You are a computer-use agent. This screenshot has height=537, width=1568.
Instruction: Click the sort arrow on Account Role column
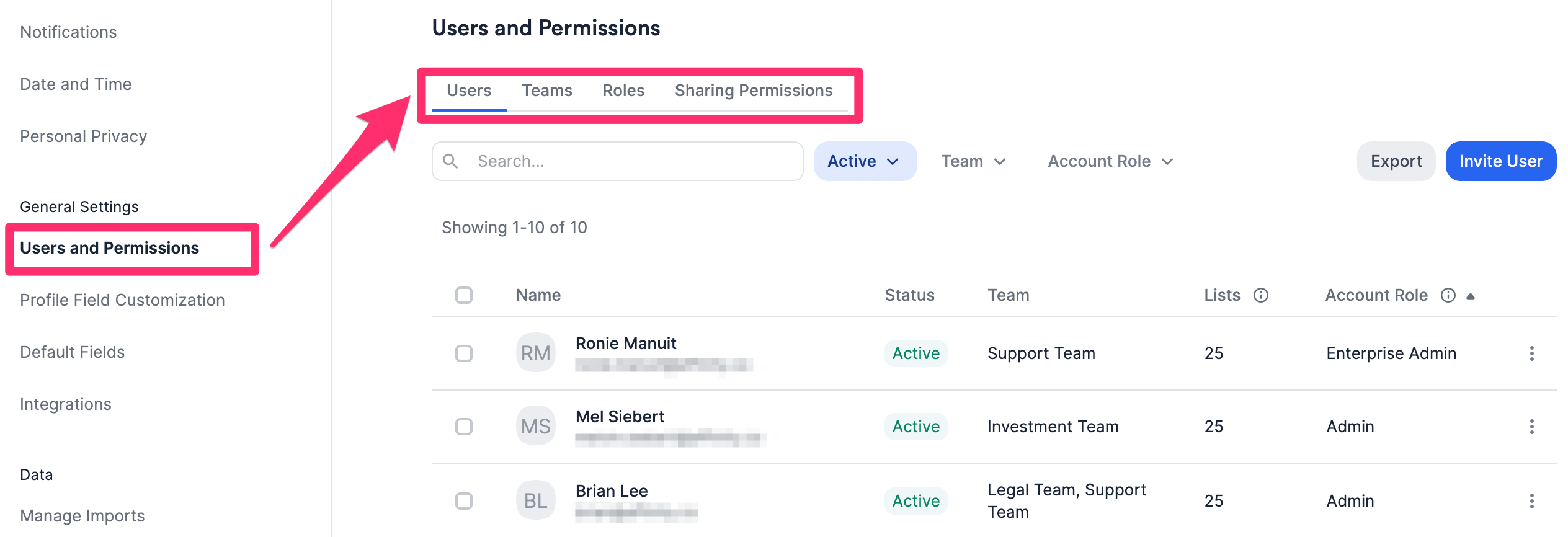pyautogui.click(x=1470, y=296)
